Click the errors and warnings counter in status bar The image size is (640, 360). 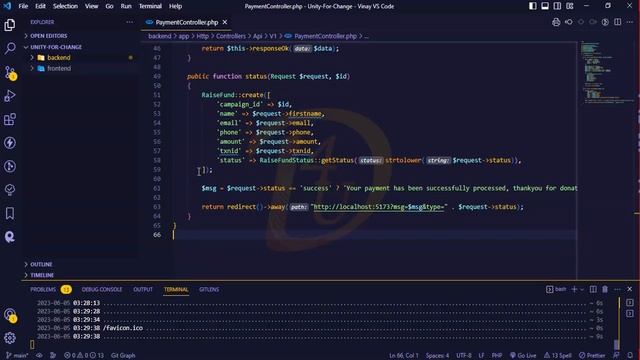tap(84, 356)
